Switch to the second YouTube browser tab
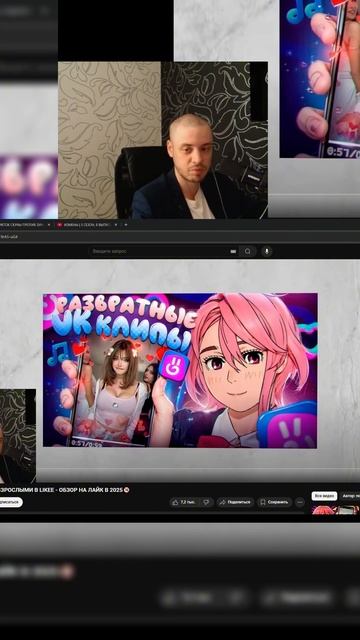Image resolution: width=360 pixels, height=640 pixels. [87, 224]
